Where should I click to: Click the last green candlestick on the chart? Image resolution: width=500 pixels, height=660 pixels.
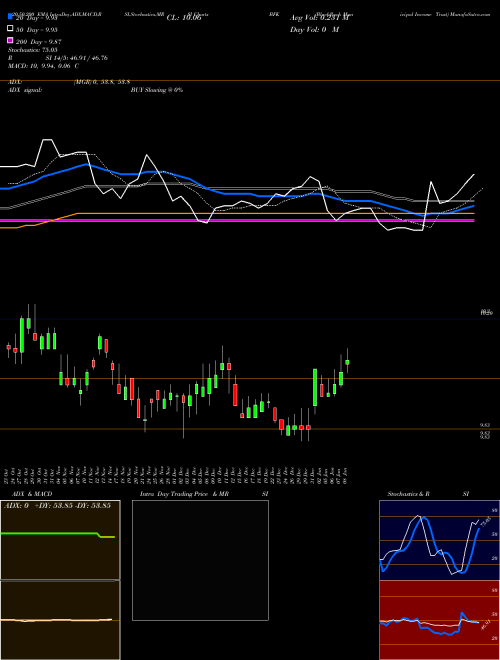click(347, 362)
